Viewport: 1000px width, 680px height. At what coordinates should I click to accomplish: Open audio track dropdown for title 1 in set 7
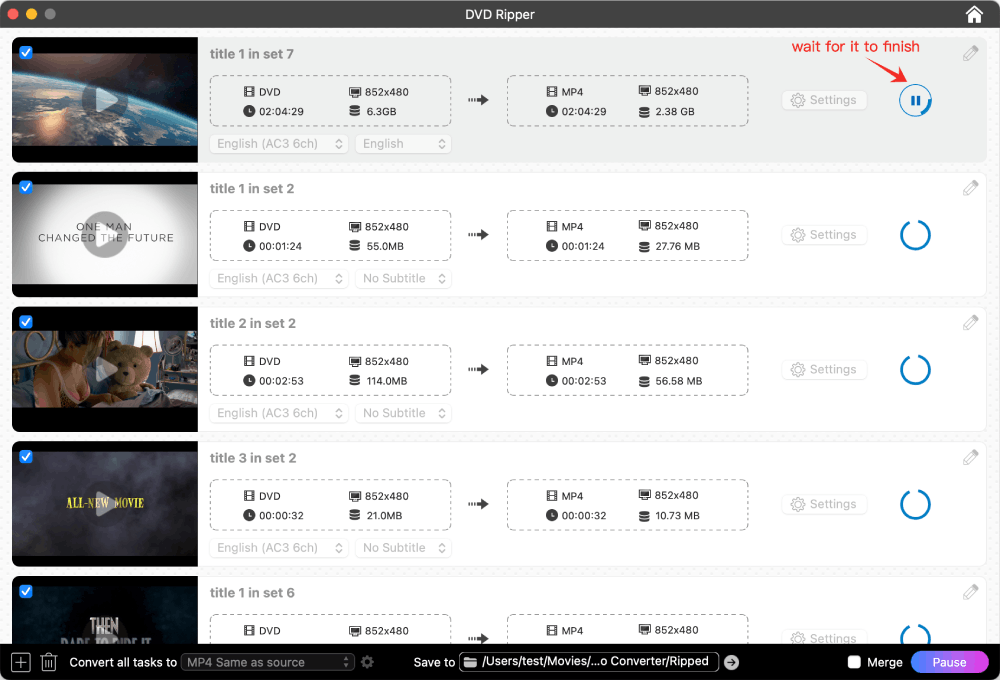[280, 144]
